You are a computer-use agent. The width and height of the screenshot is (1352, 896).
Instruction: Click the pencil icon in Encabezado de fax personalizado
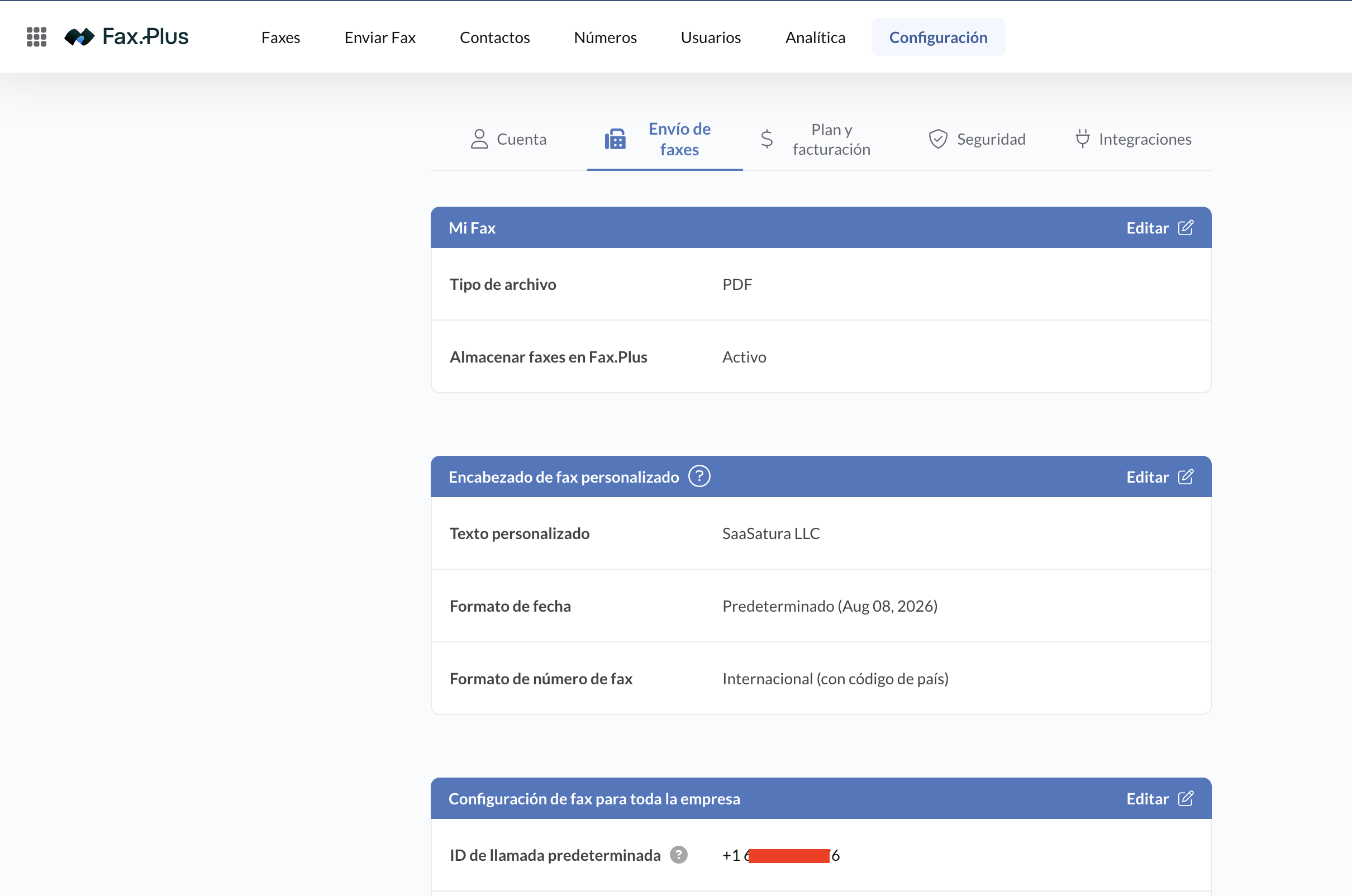[1186, 476]
